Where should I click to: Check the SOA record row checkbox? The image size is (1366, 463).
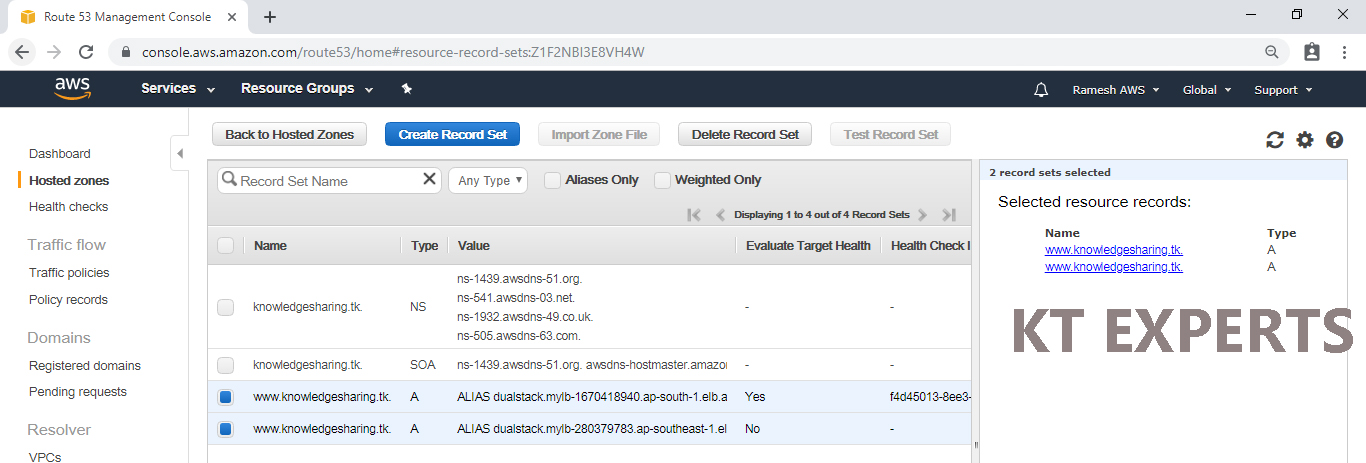coord(225,365)
